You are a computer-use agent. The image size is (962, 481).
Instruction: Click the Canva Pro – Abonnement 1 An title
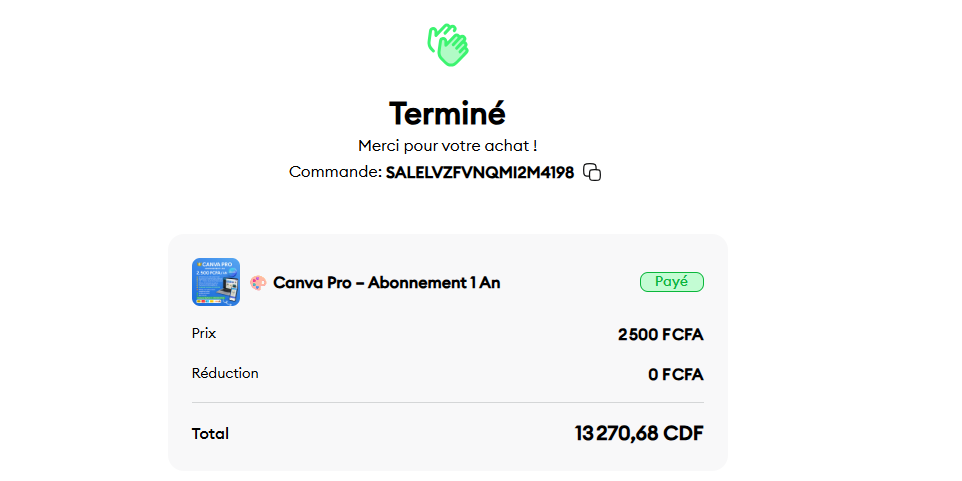[387, 283]
